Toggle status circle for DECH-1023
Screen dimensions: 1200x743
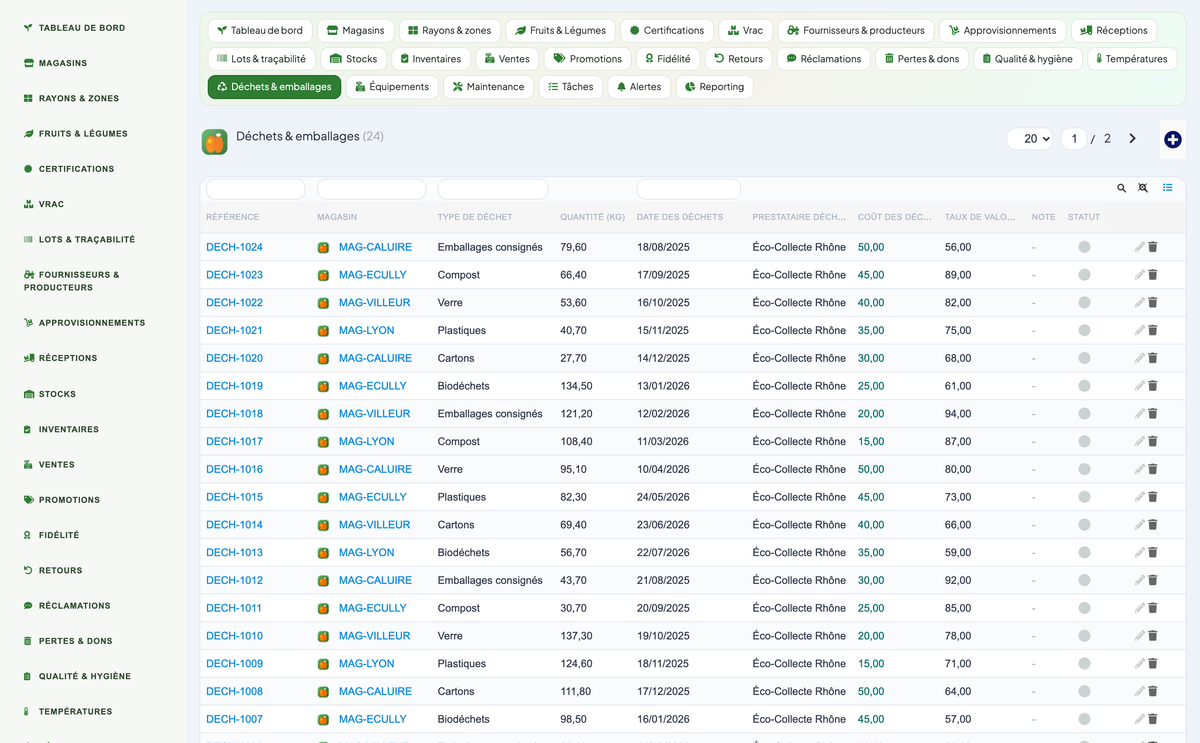coord(1084,275)
